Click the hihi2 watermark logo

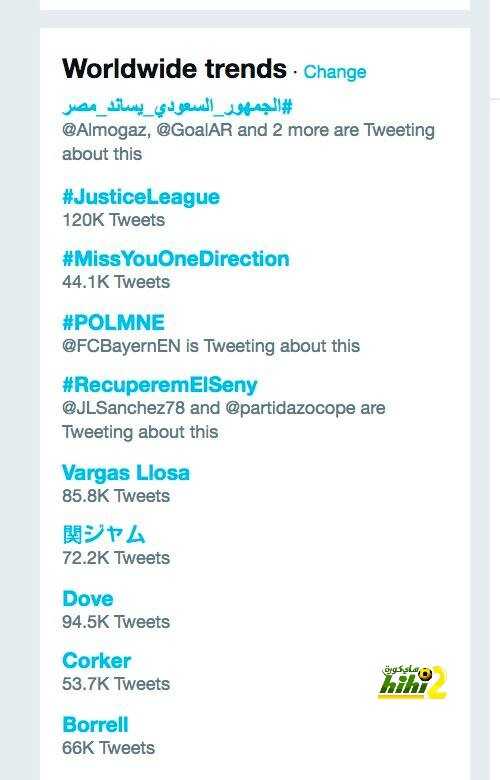tap(412, 682)
